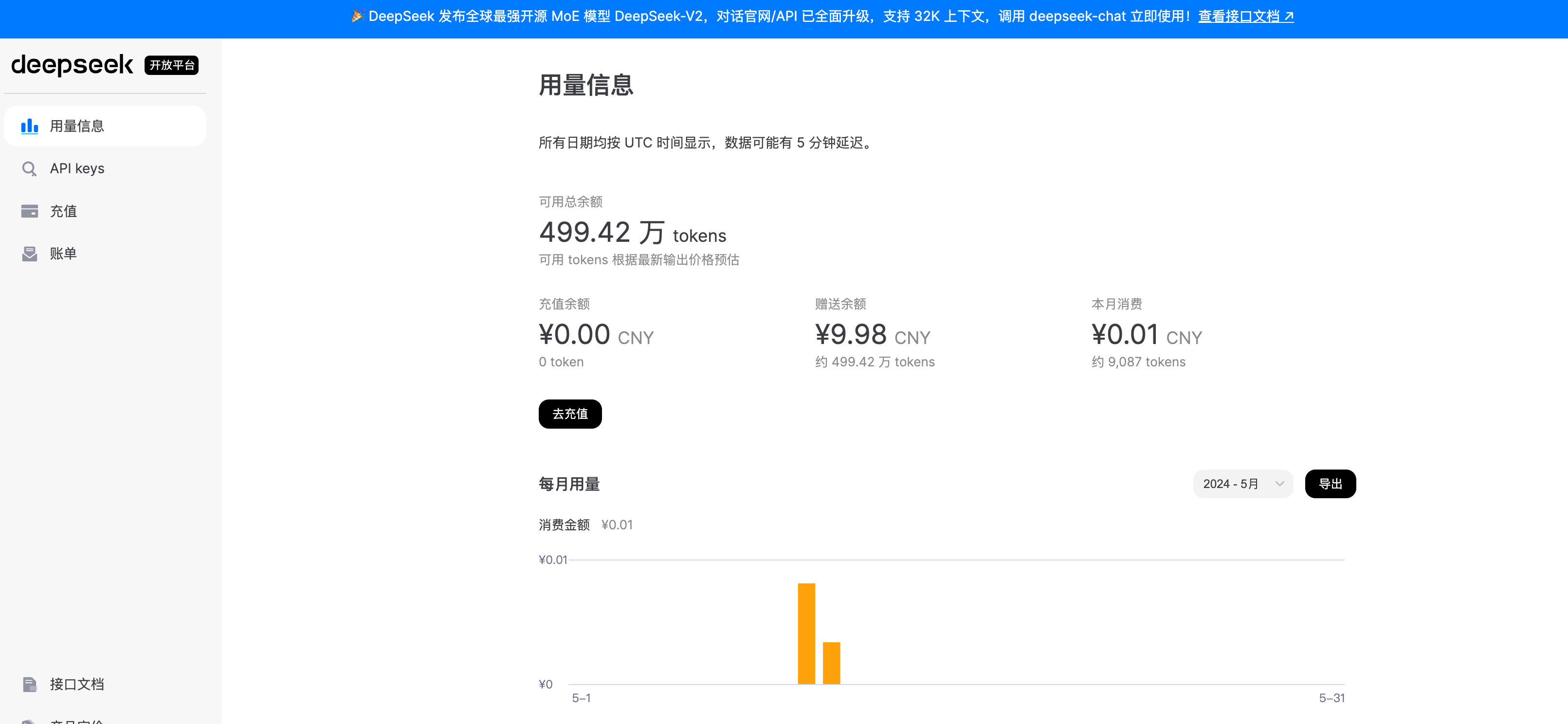Screen dimensions: 1568x724
Task: Click the chevron arrow in month selector
Action: tap(1279, 484)
